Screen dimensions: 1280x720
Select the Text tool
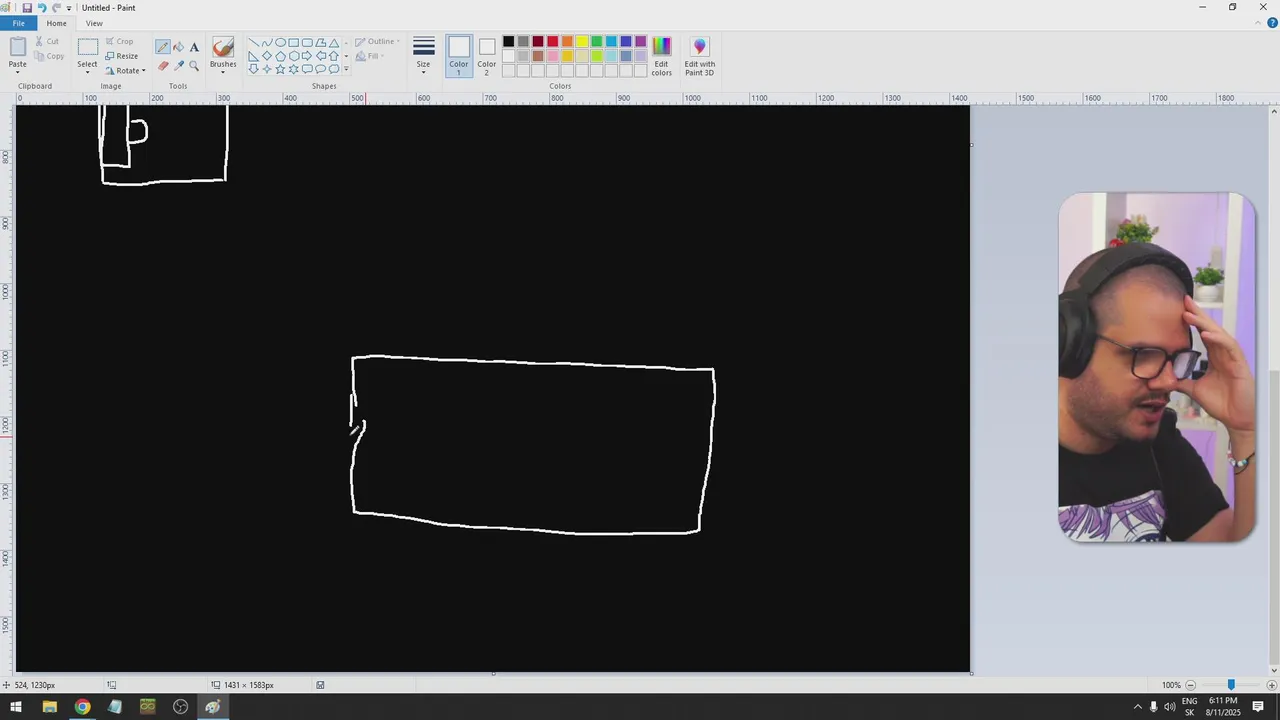coord(194,47)
